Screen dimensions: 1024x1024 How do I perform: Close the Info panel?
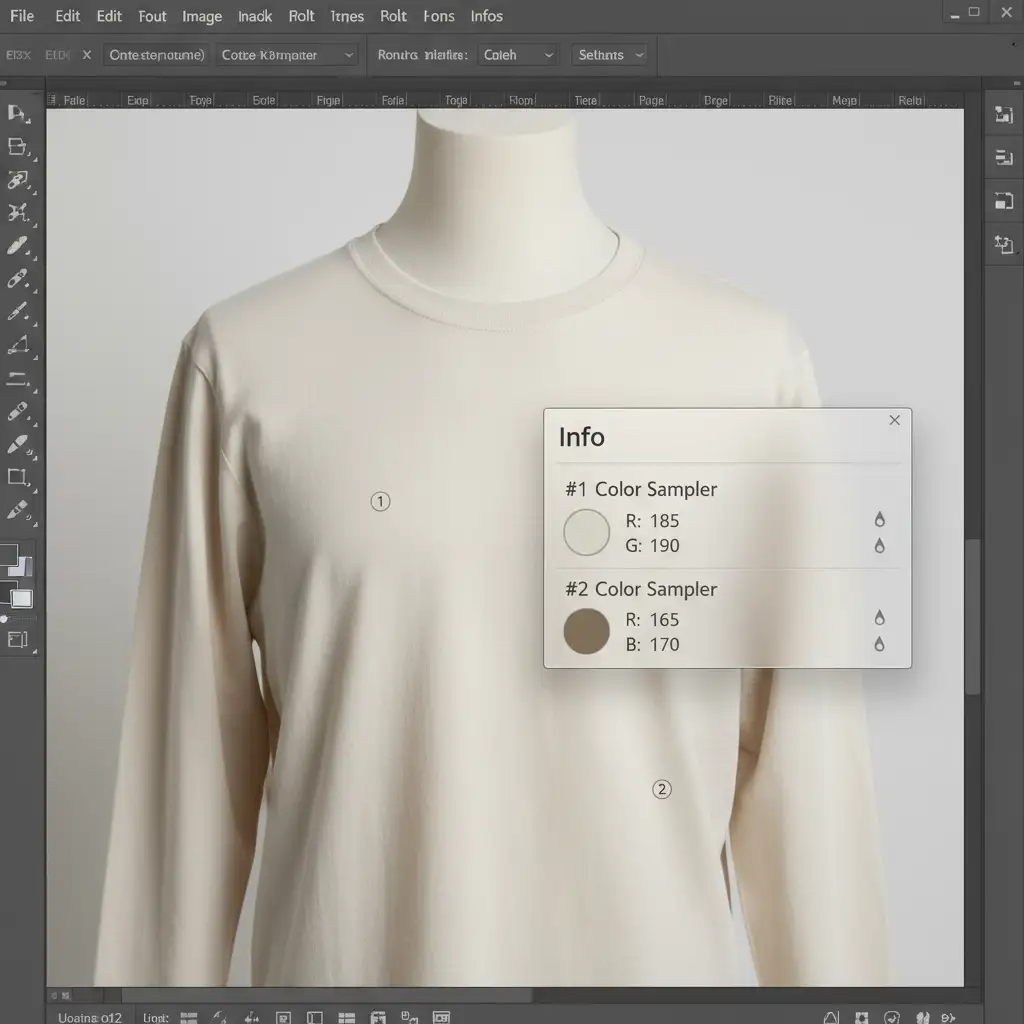tap(894, 420)
